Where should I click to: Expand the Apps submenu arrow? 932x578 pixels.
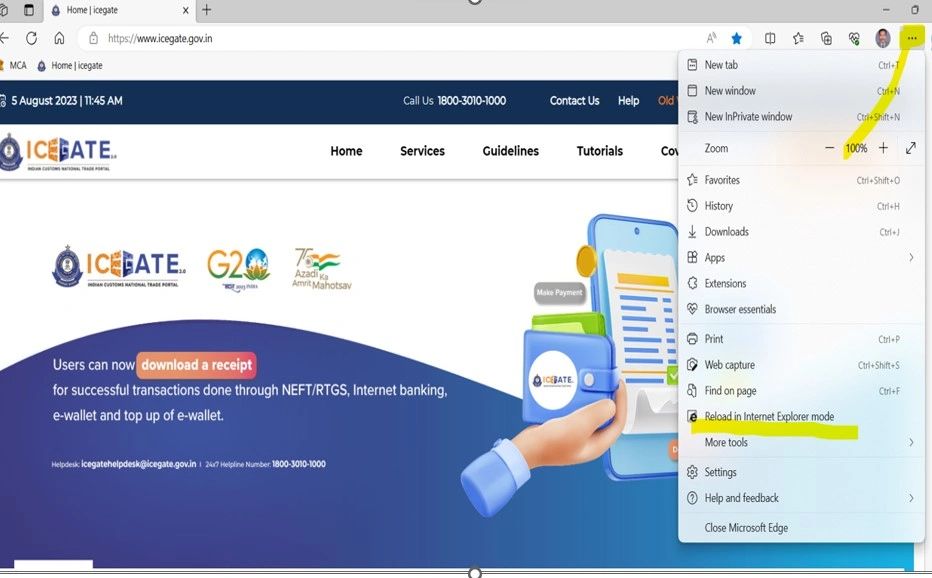click(911, 257)
